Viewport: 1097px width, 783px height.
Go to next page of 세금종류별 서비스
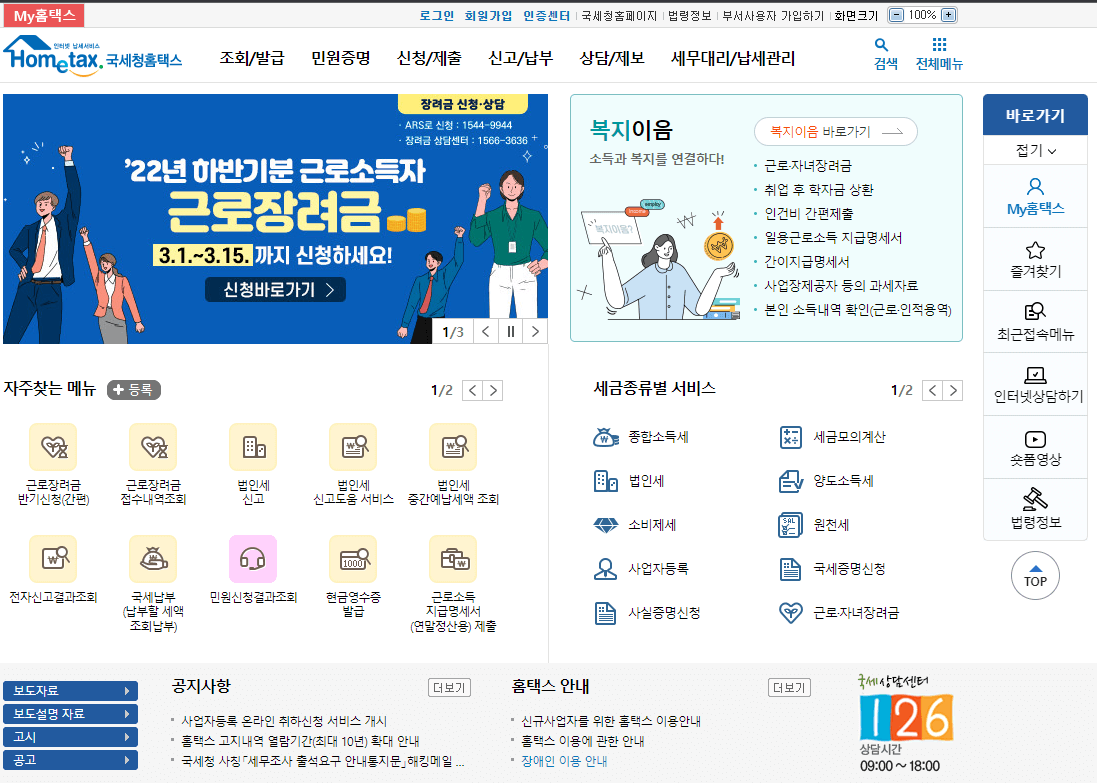click(953, 390)
